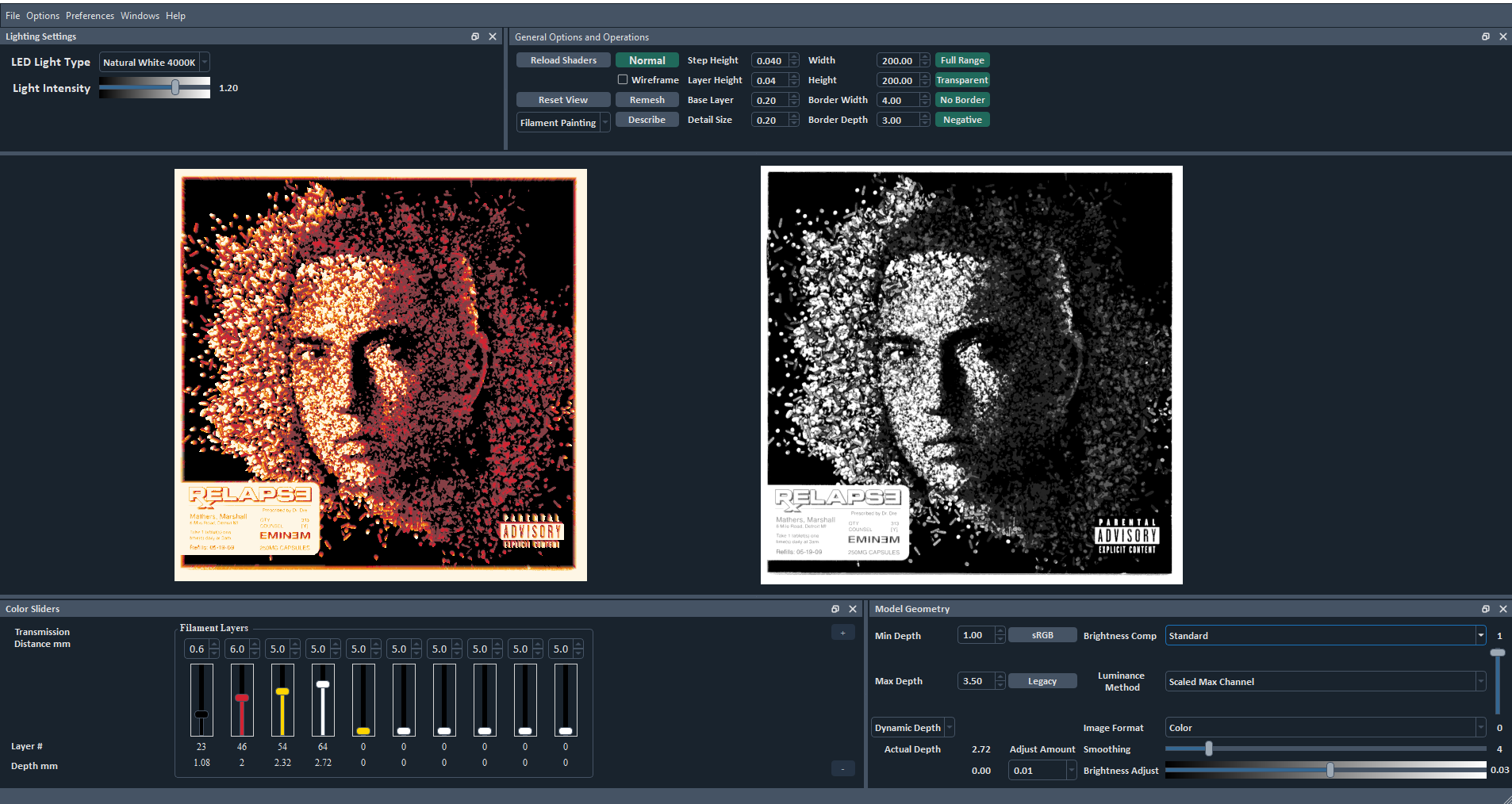Switch Min Depth mode with the sRGB button
This screenshot has height=804, width=1512.
[1042, 634]
